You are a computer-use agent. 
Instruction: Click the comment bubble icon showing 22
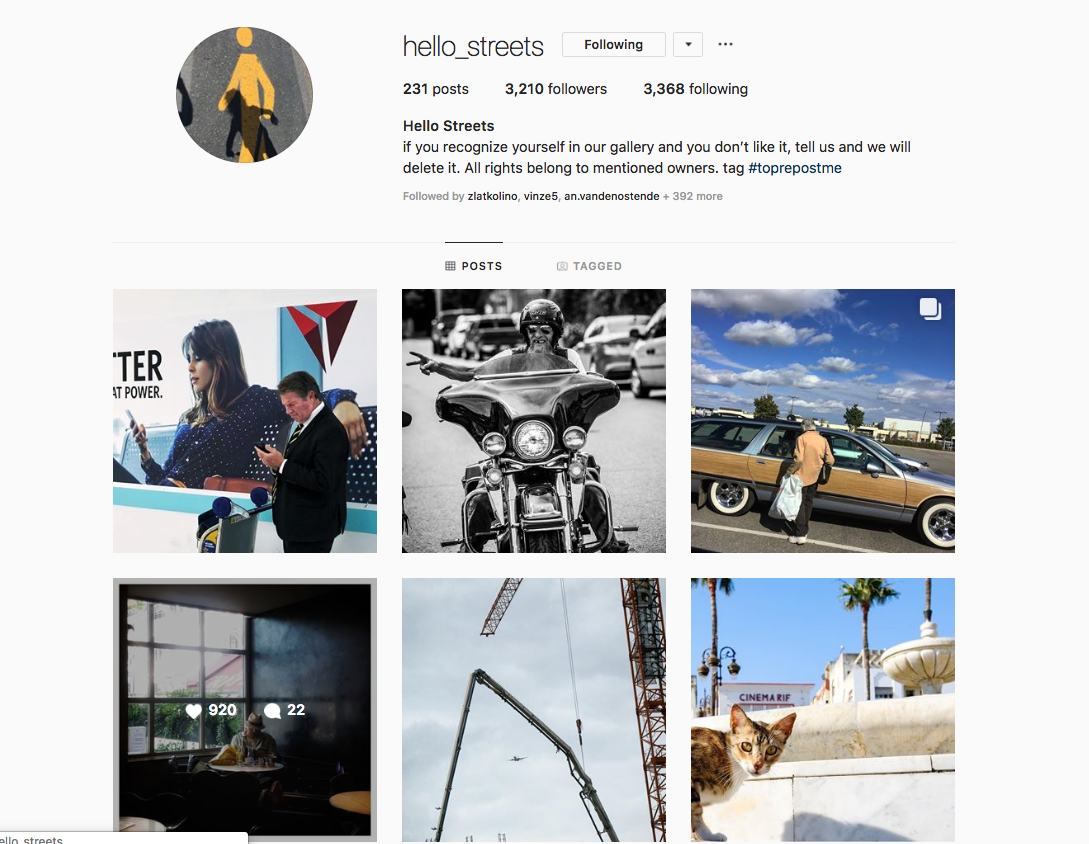[x=272, y=710]
